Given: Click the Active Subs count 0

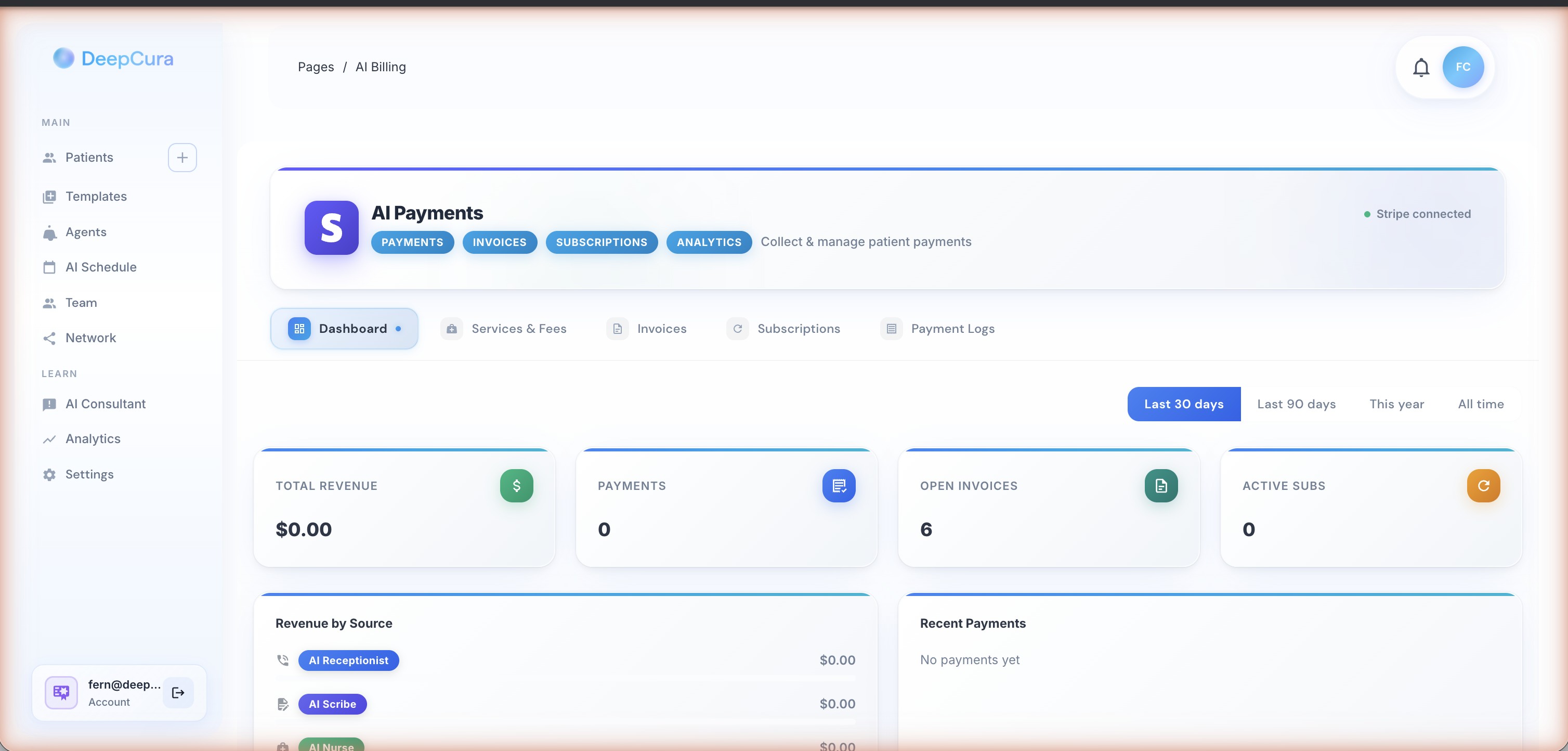Looking at the screenshot, I should (1248, 529).
